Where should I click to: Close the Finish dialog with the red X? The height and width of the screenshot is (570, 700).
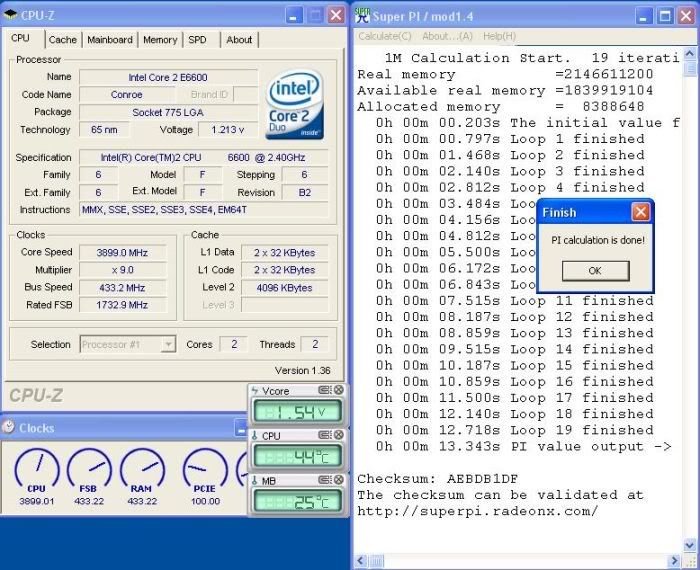(641, 212)
